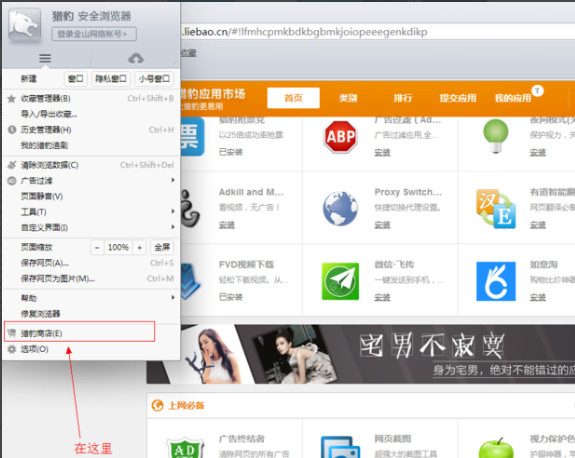575x458 pixels.
Task: Click the liebao.cn address bar
Action: (x=378, y=32)
